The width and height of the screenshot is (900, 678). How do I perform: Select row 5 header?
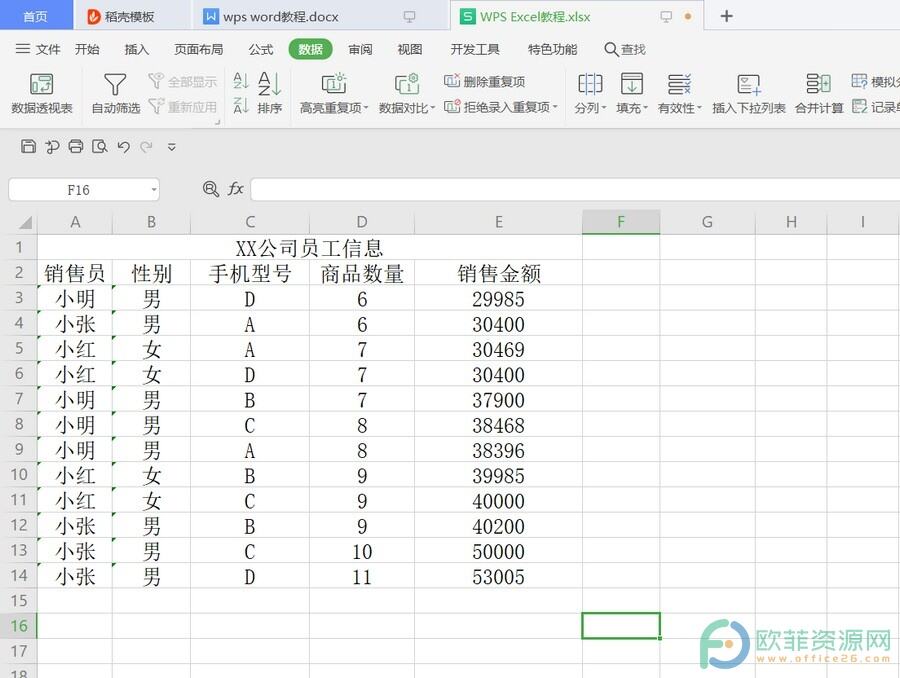click(19, 348)
